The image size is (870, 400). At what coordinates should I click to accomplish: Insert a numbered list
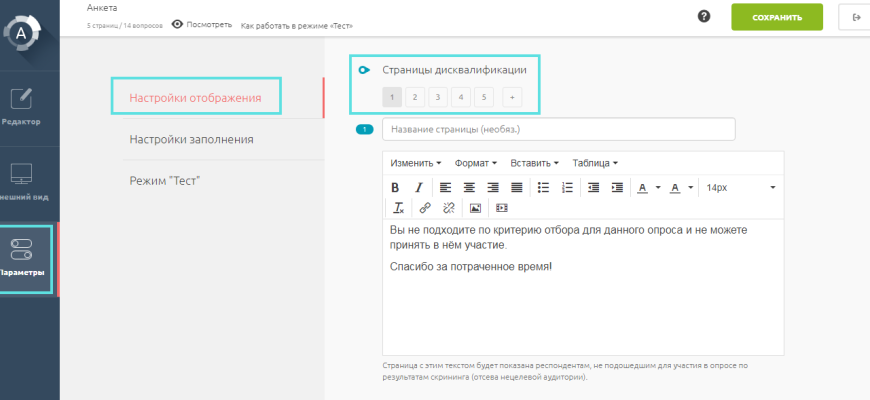(x=567, y=187)
